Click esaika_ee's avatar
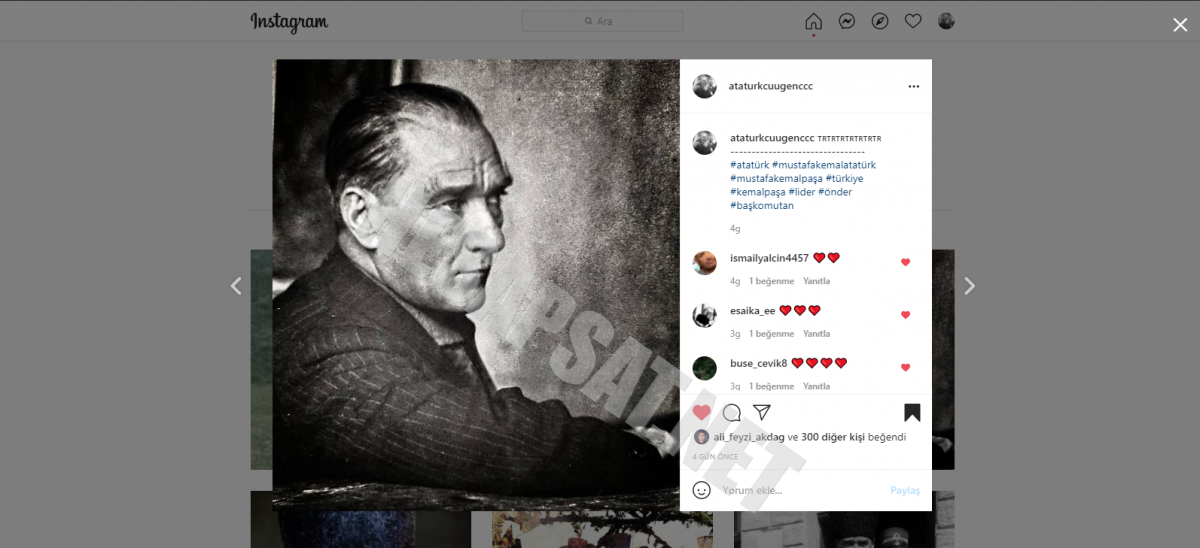Screen dimensions: 1200x548 coord(705,315)
